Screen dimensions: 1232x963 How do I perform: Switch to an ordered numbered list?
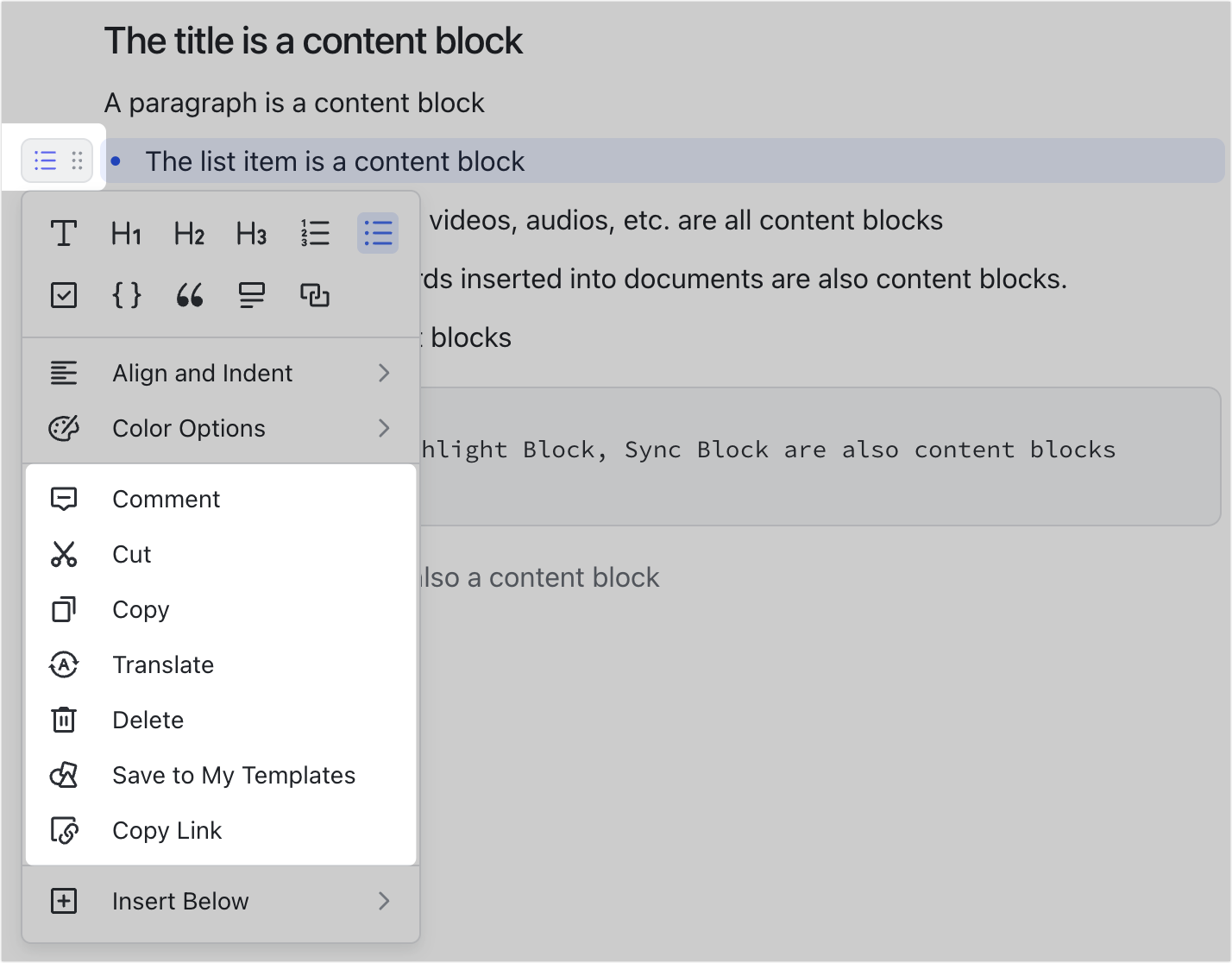[x=315, y=232]
